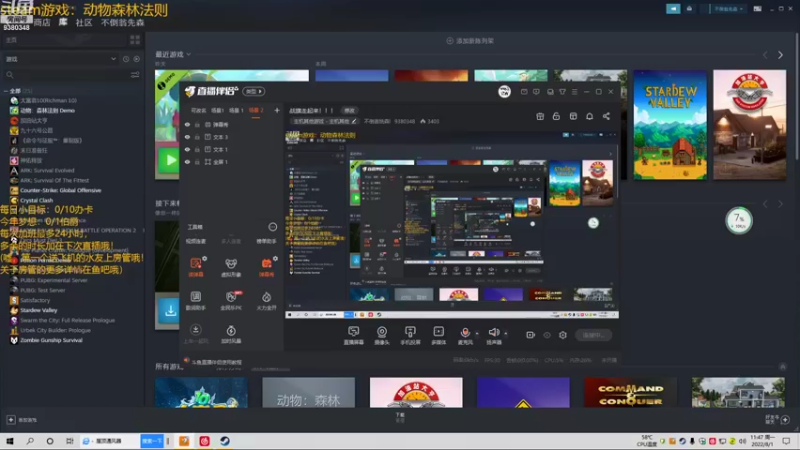Click 添加新陈列架 add-shelf button

coord(470,41)
